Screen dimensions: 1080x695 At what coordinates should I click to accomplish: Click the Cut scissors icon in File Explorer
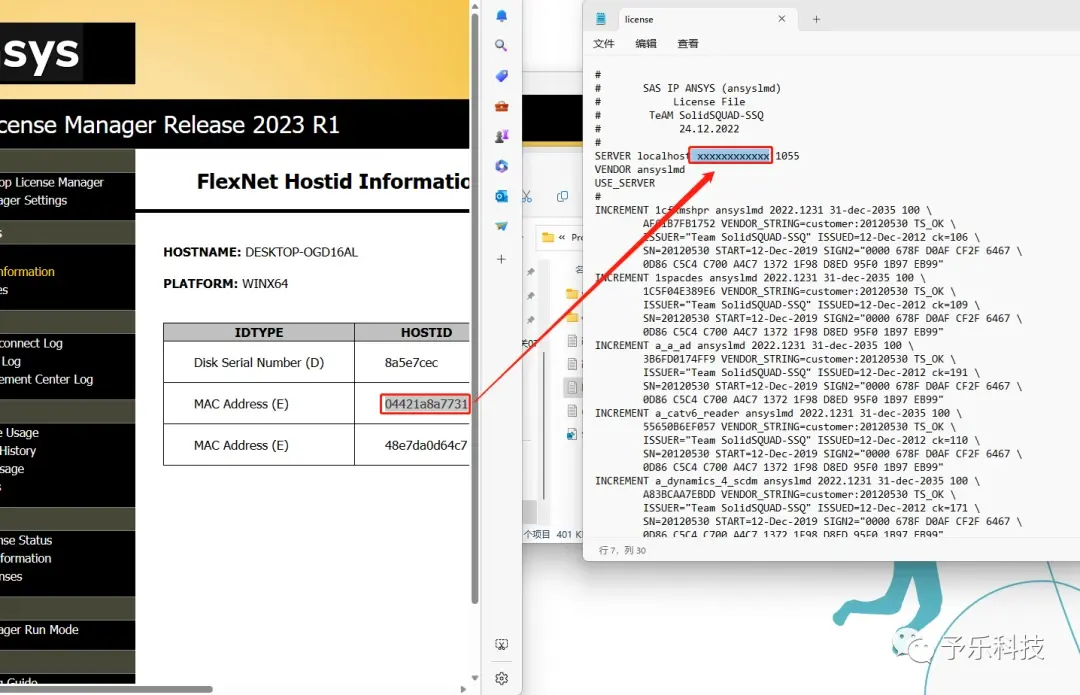point(527,197)
